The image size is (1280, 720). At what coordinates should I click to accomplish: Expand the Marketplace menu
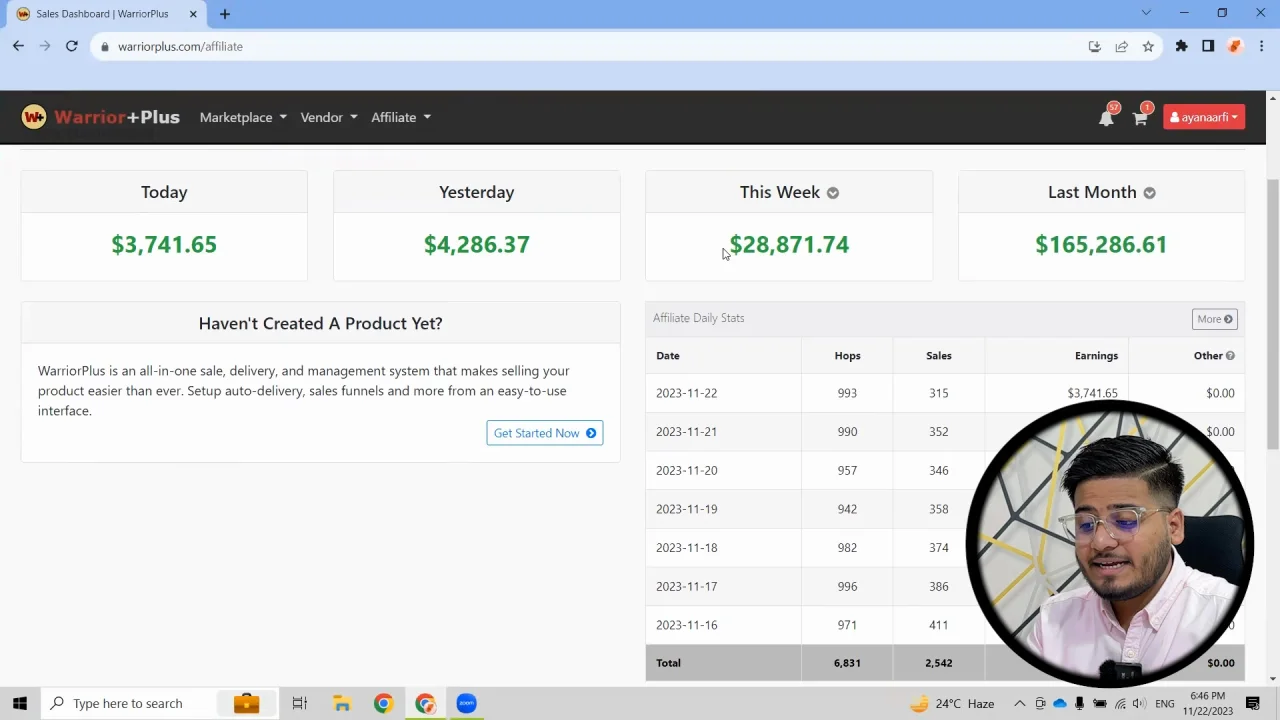(x=243, y=117)
